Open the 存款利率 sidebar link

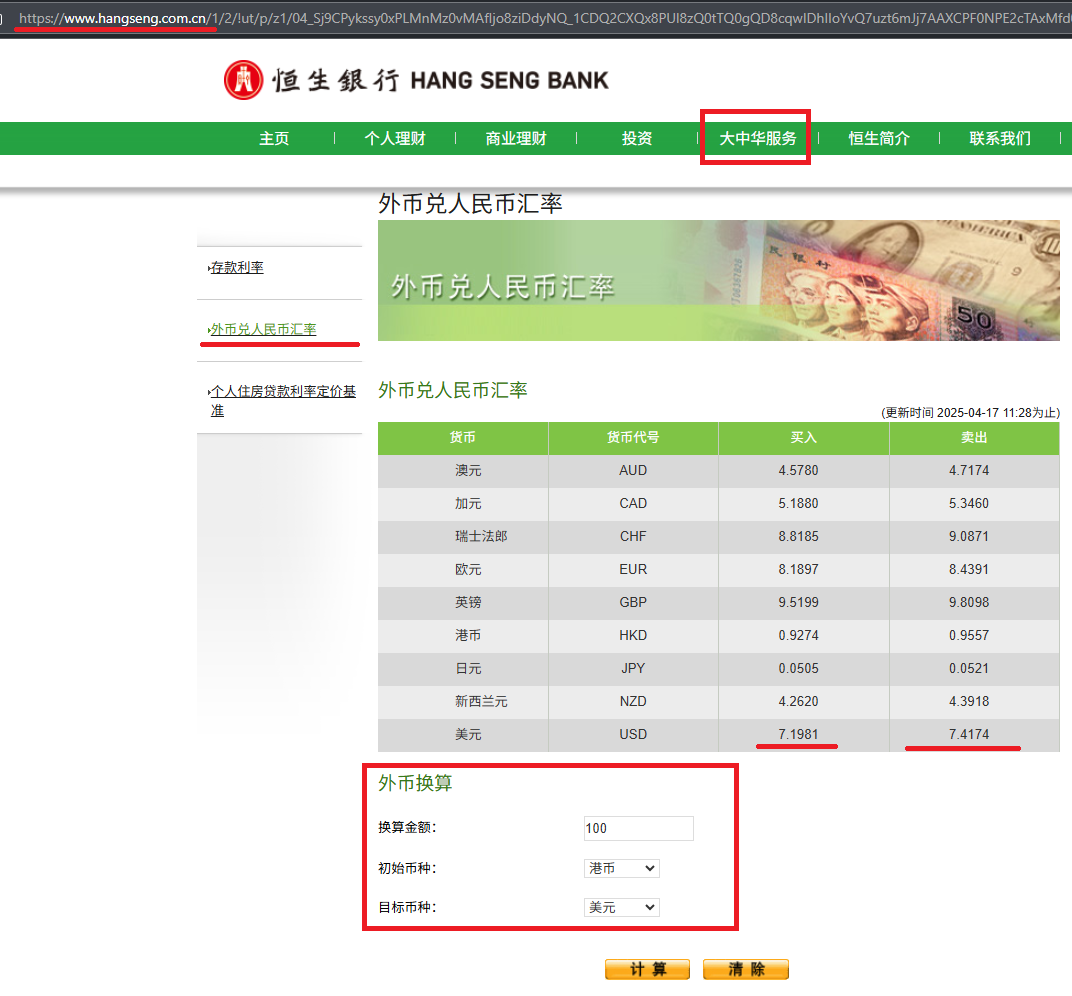[237, 268]
